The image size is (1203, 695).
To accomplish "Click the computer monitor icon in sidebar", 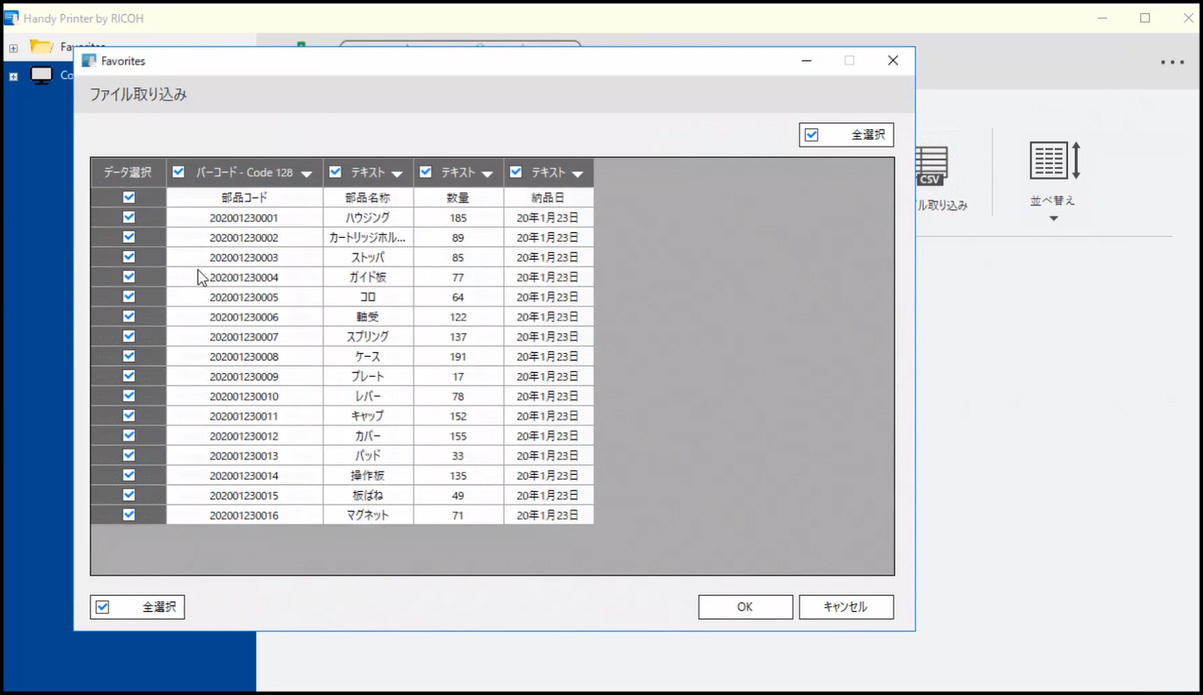I will [x=41, y=76].
